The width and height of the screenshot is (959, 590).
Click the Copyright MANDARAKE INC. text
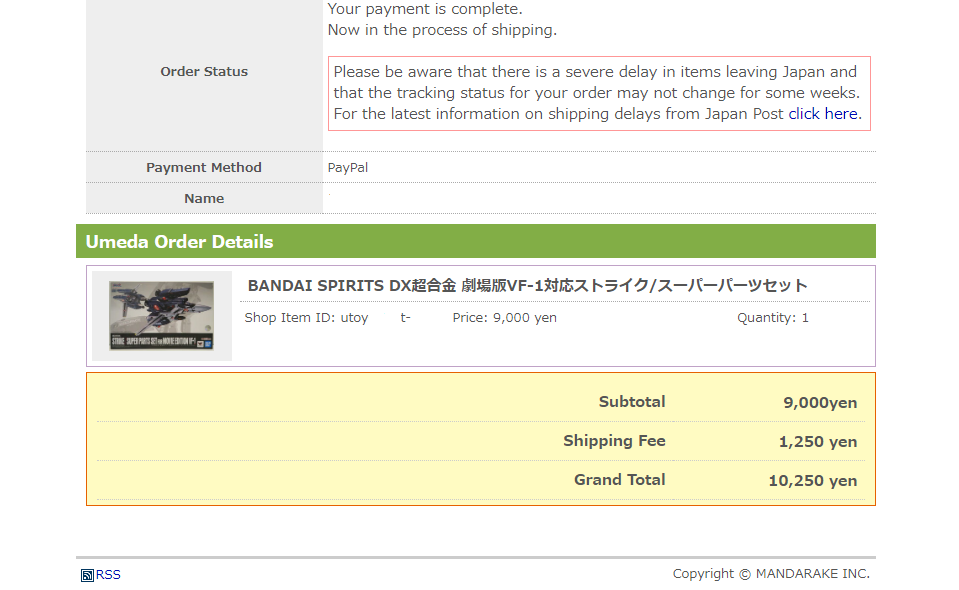pos(771,573)
